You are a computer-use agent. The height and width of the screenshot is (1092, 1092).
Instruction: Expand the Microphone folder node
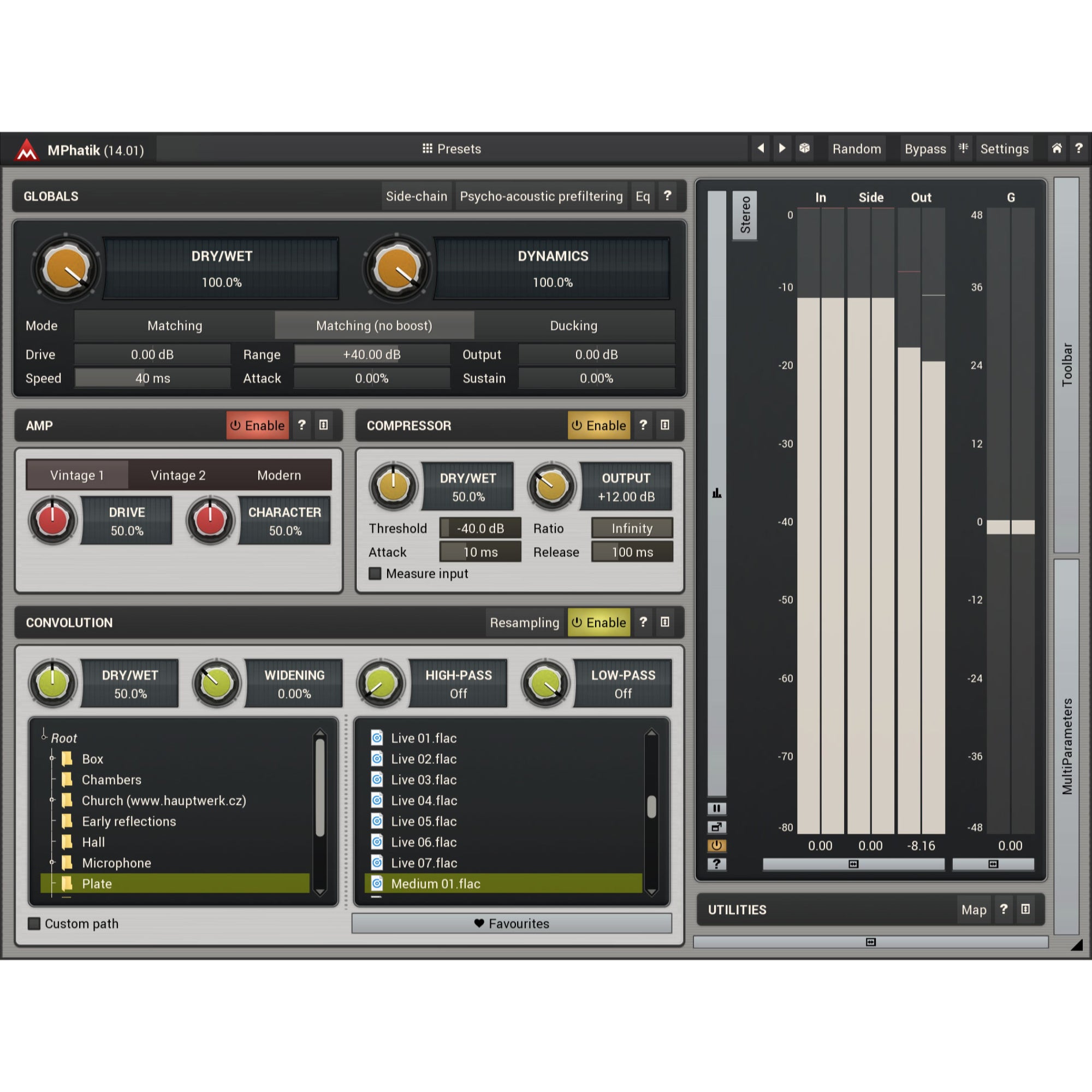click(52, 863)
